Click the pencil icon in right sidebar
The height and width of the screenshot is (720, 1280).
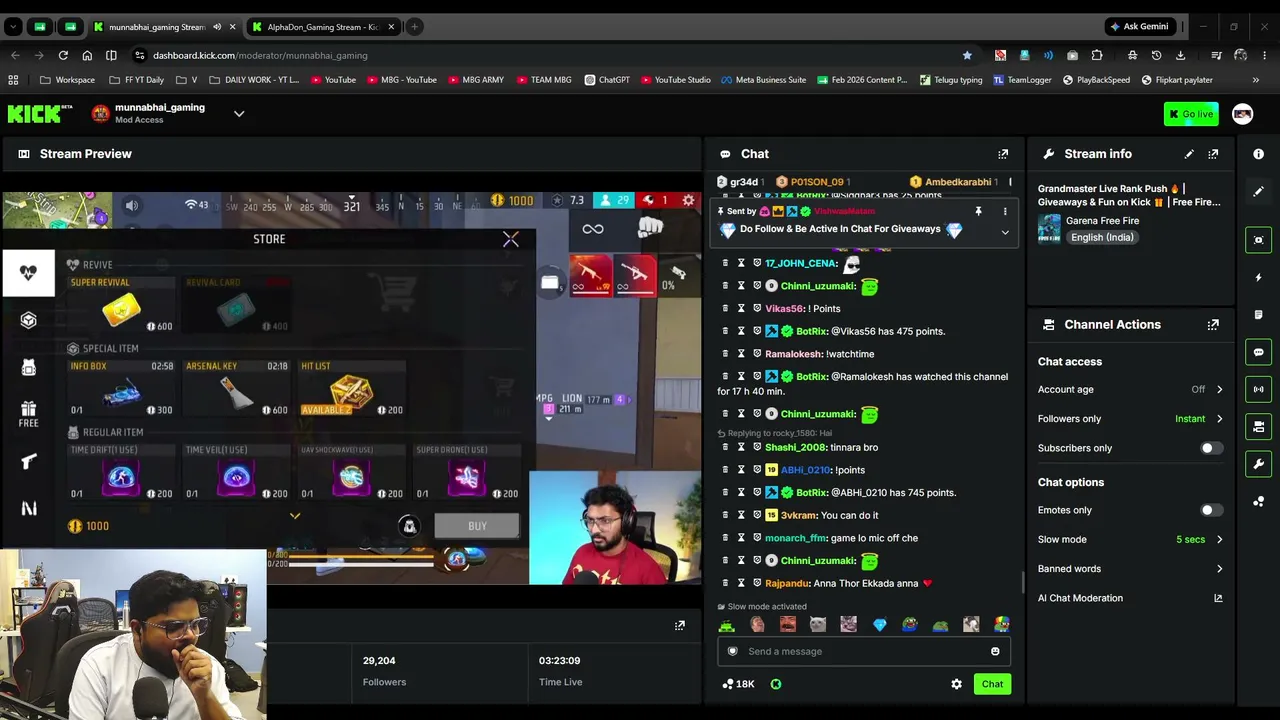(1259, 191)
